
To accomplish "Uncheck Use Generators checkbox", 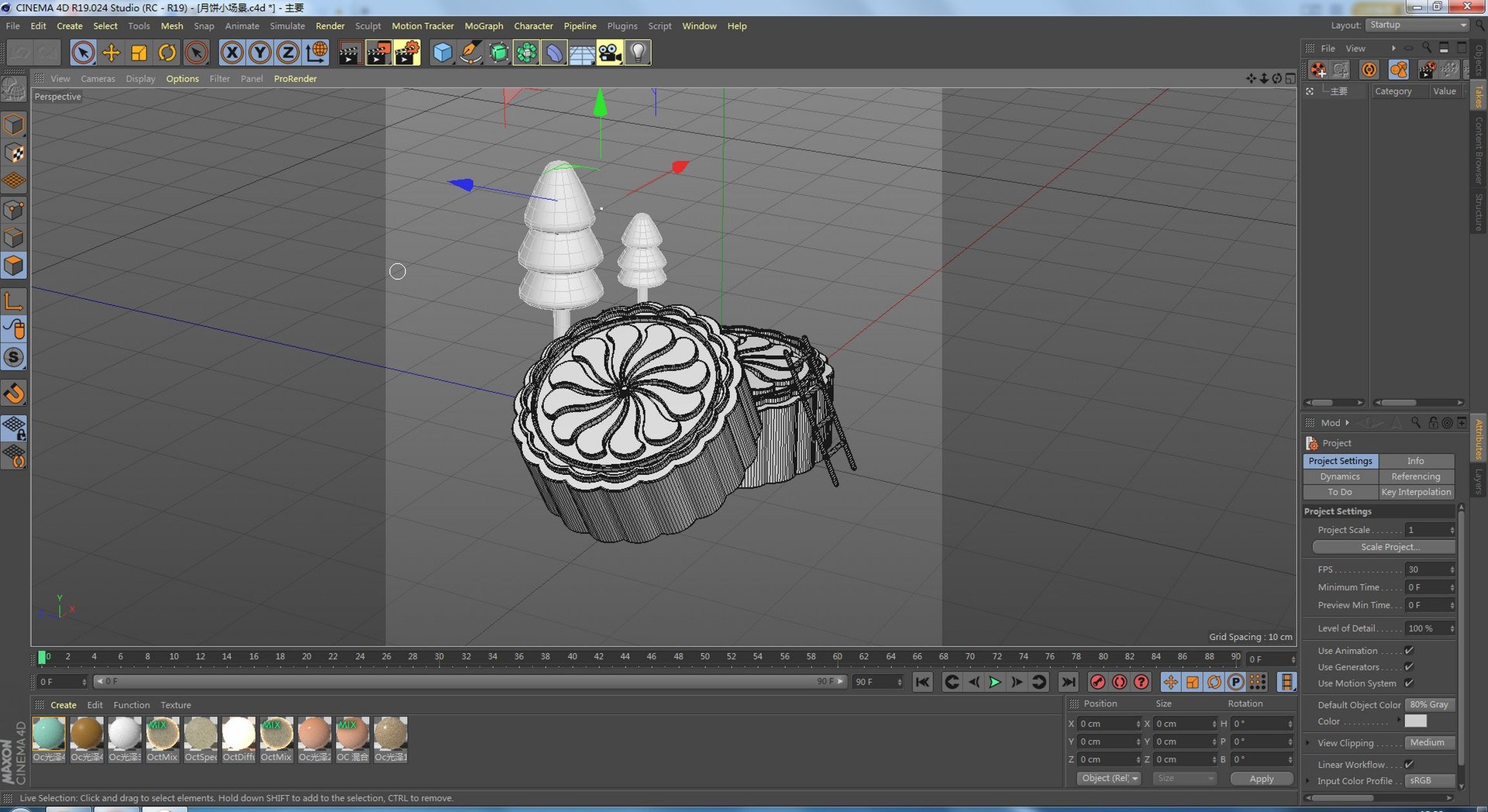I will pyautogui.click(x=1409, y=667).
